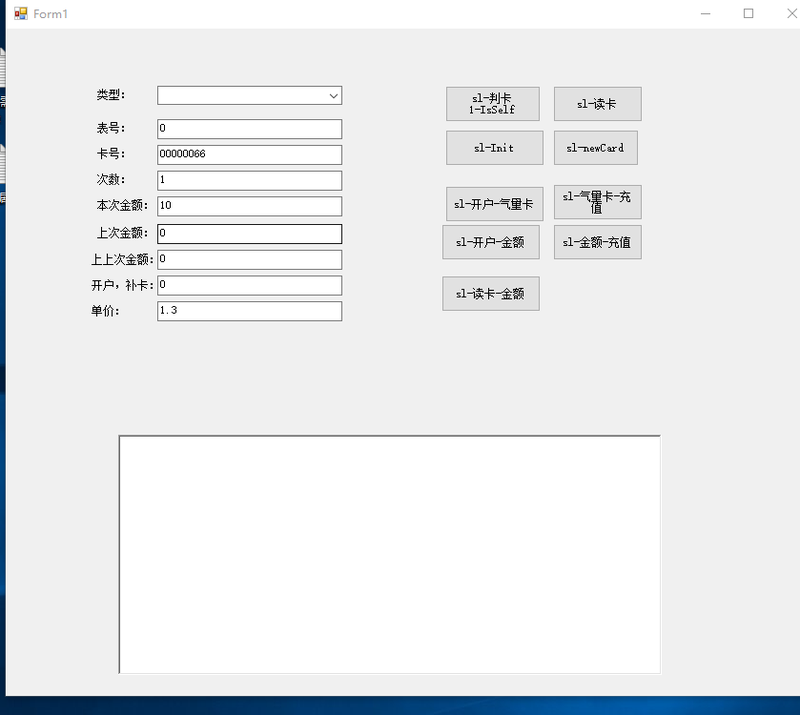Click the sl-newCard button
This screenshot has width=800, height=715.
pyautogui.click(x=595, y=148)
